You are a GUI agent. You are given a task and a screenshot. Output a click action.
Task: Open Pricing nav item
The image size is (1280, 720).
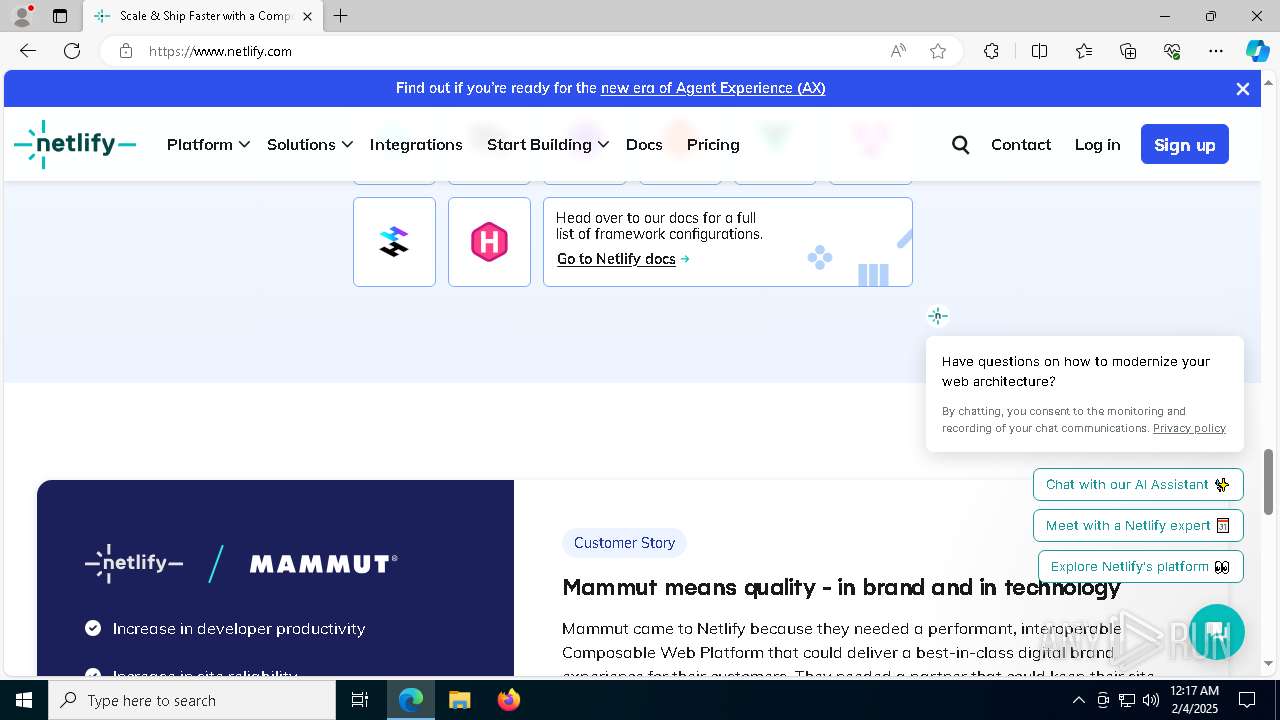713,145
